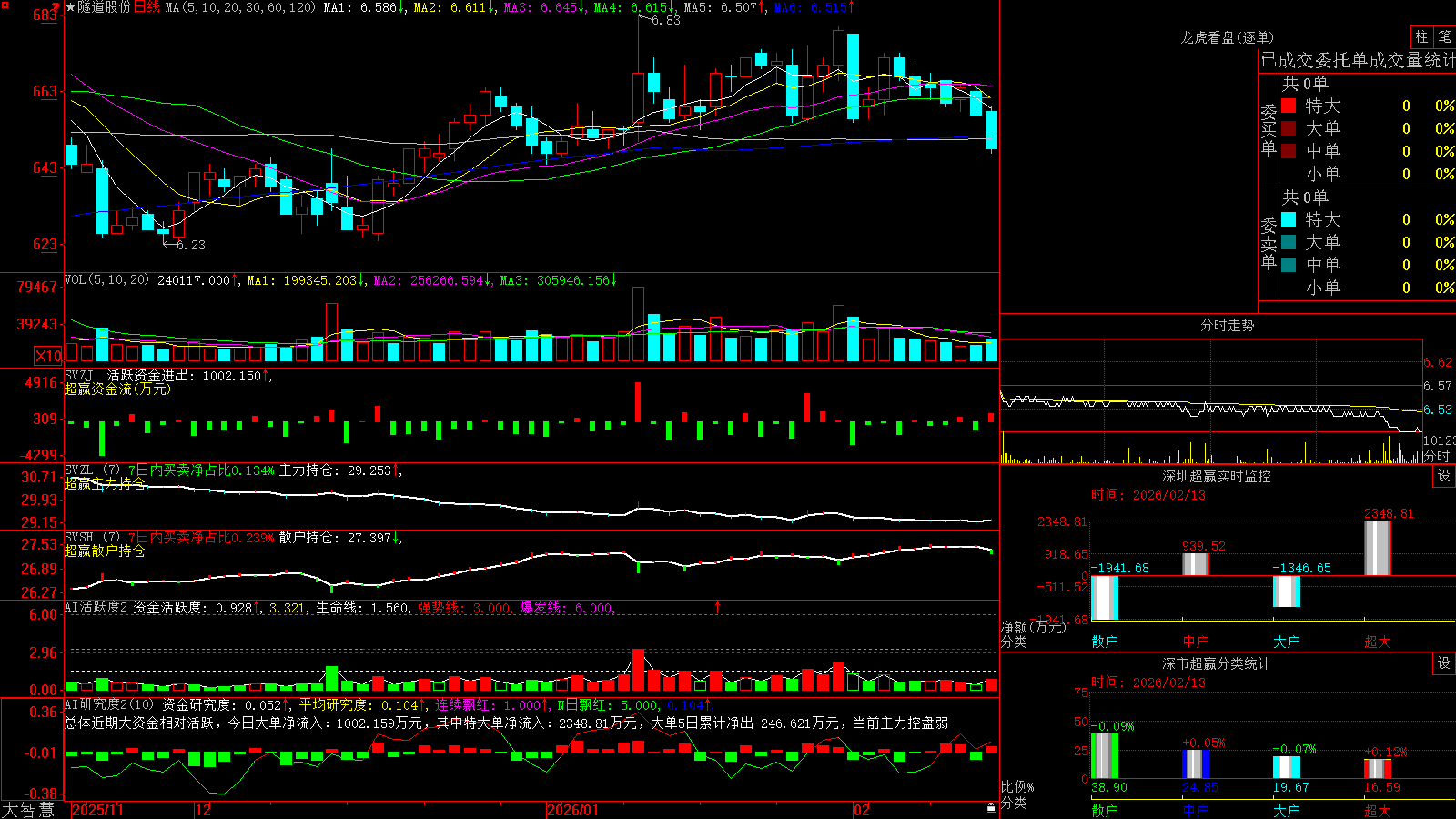Click the cyan 特大 sell-order color swatch
The height and width of the screenshot is (819, 1456).
point(1289,219)
